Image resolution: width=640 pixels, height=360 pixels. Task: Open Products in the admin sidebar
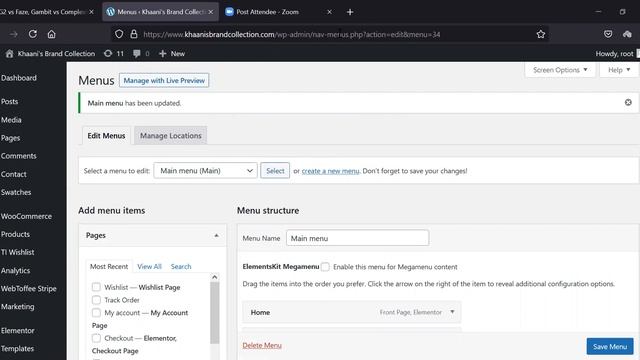point(15,234)
